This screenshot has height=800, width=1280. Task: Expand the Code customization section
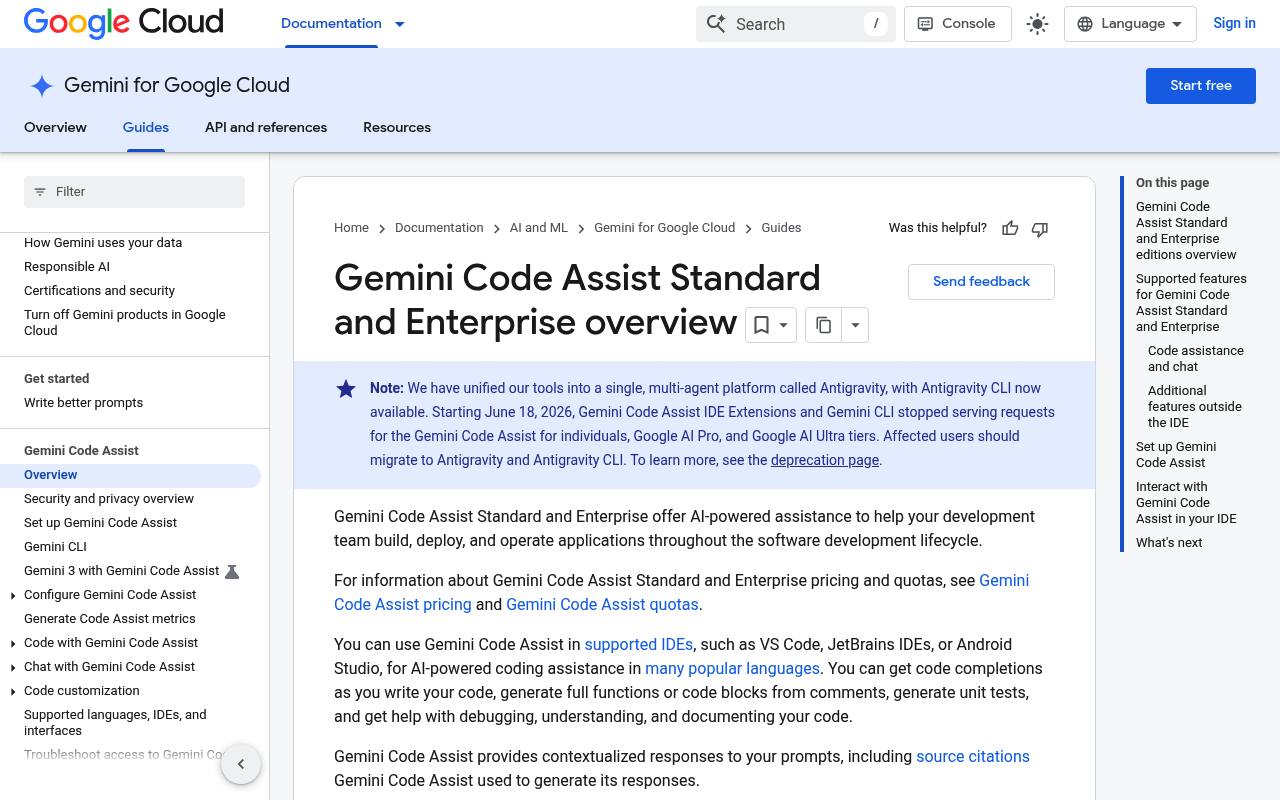pyautogui.click(x=12, y=692)
